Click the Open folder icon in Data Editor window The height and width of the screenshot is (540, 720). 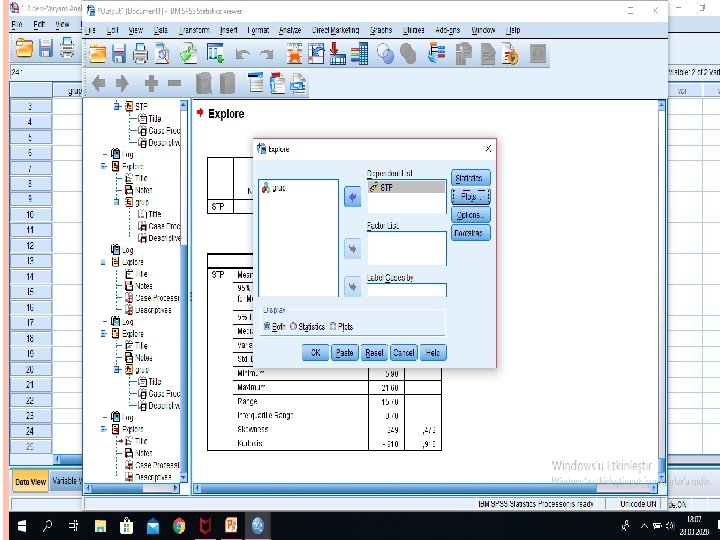click(x=24, y=47)
